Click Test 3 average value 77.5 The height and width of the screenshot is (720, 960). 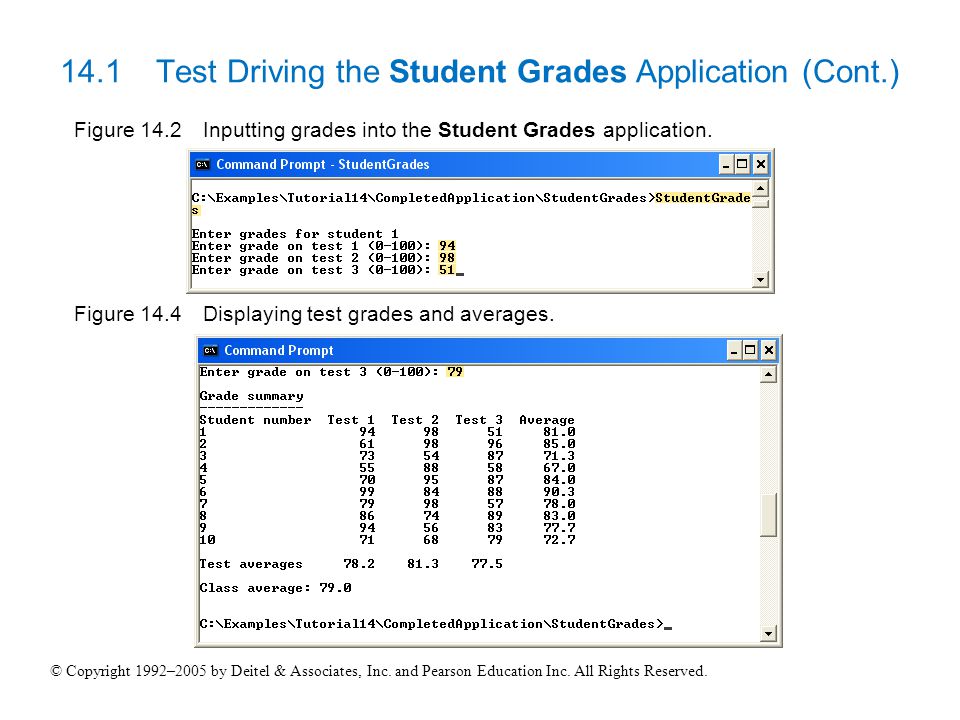pyautogui.click(x=487, y=564)
